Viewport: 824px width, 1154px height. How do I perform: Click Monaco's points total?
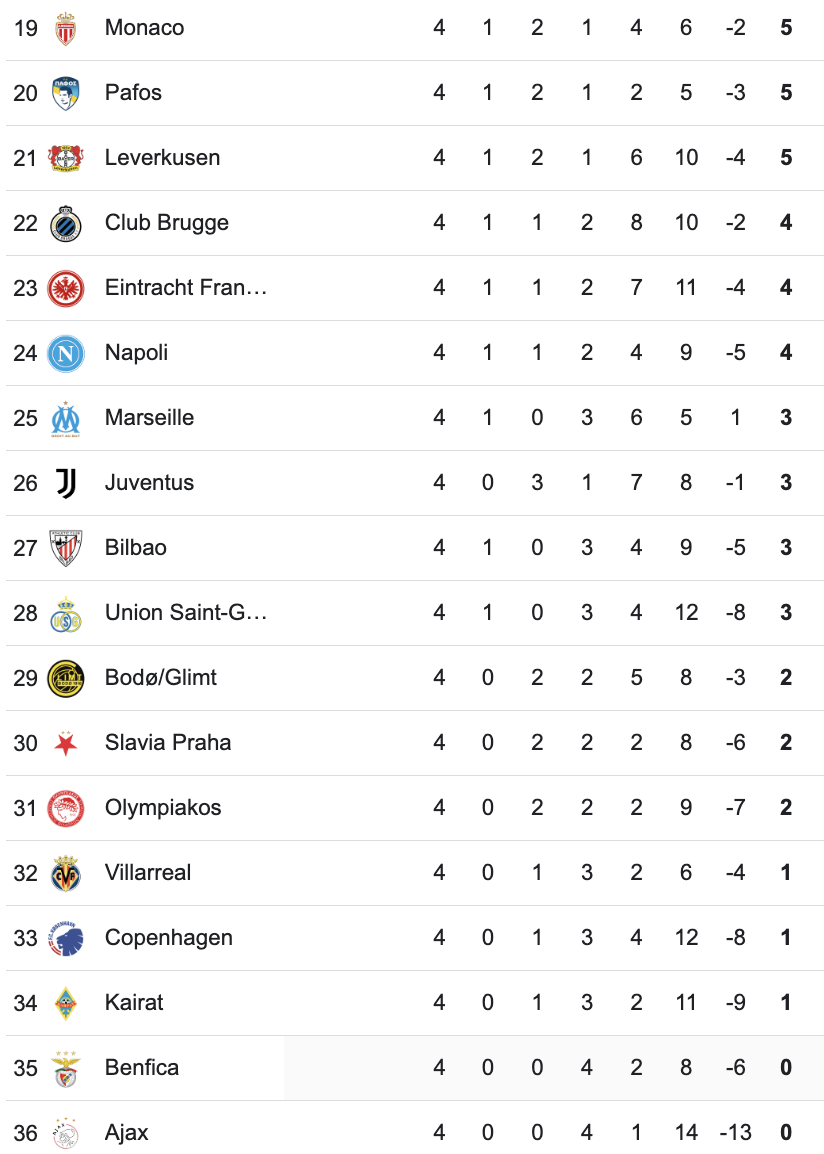tap(786, 28)
